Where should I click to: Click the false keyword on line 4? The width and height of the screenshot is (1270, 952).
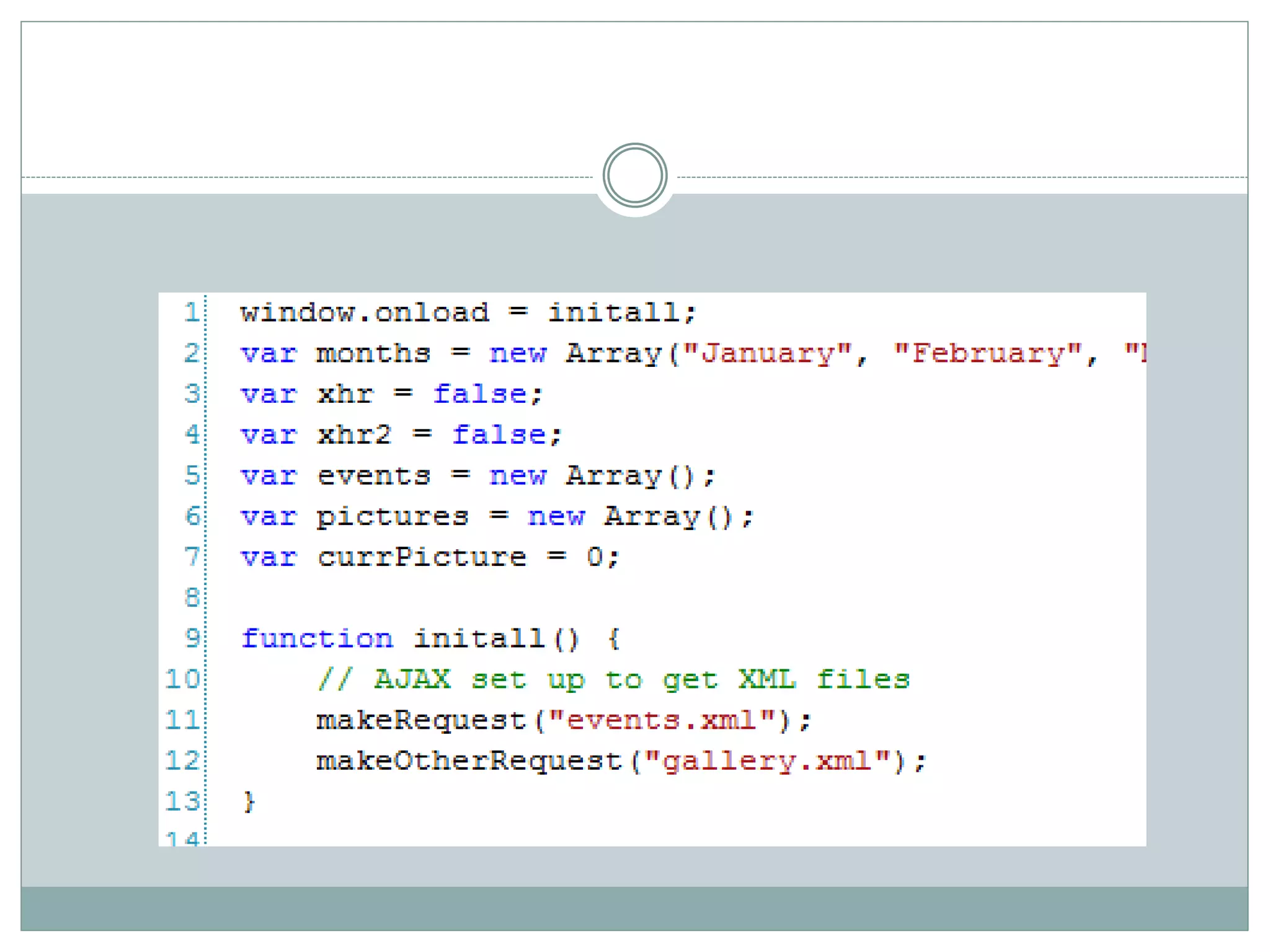click(x=499, y=435)
